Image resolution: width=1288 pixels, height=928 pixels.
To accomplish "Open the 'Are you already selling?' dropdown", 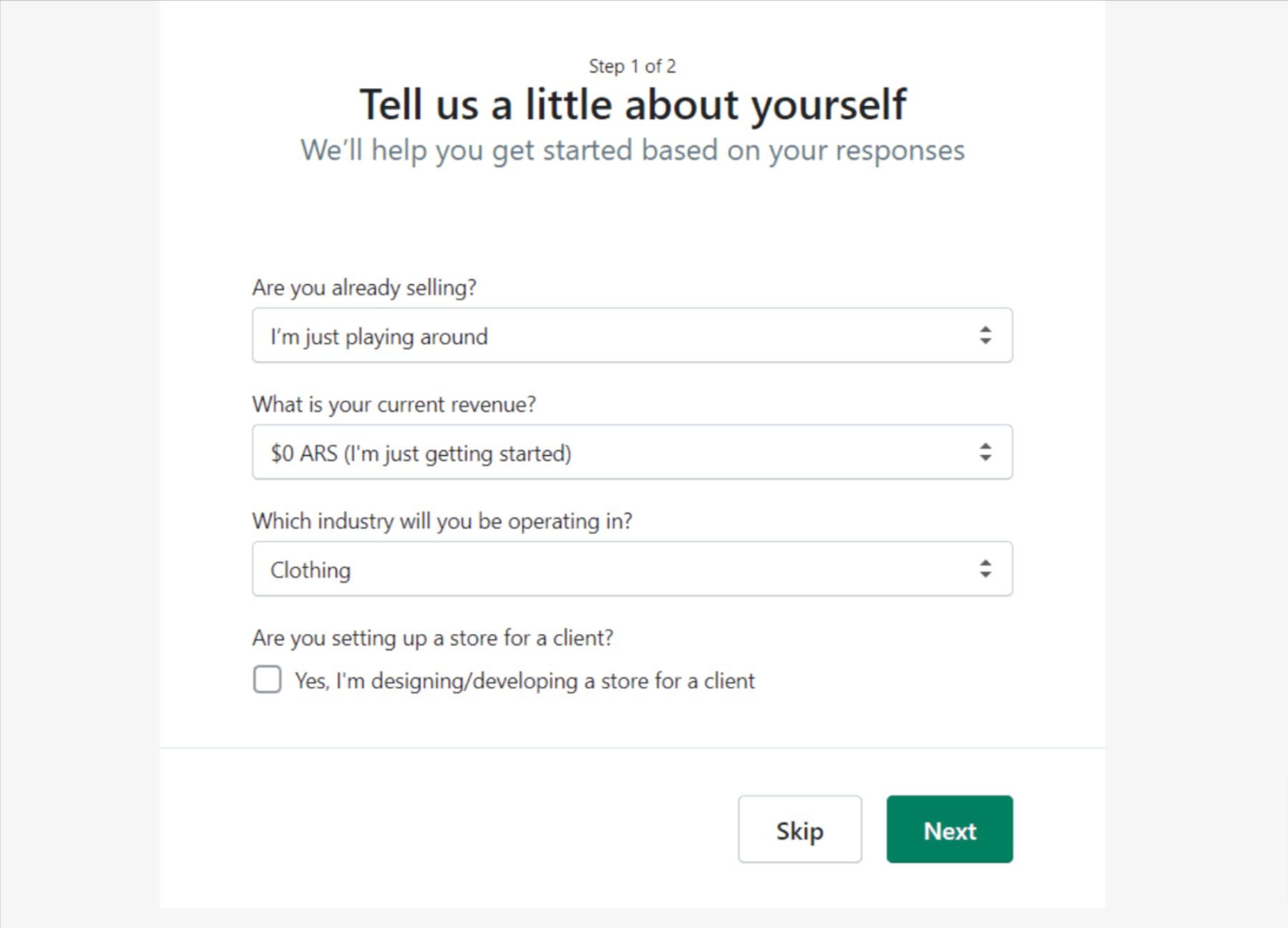I will click(x=632, y=335).
